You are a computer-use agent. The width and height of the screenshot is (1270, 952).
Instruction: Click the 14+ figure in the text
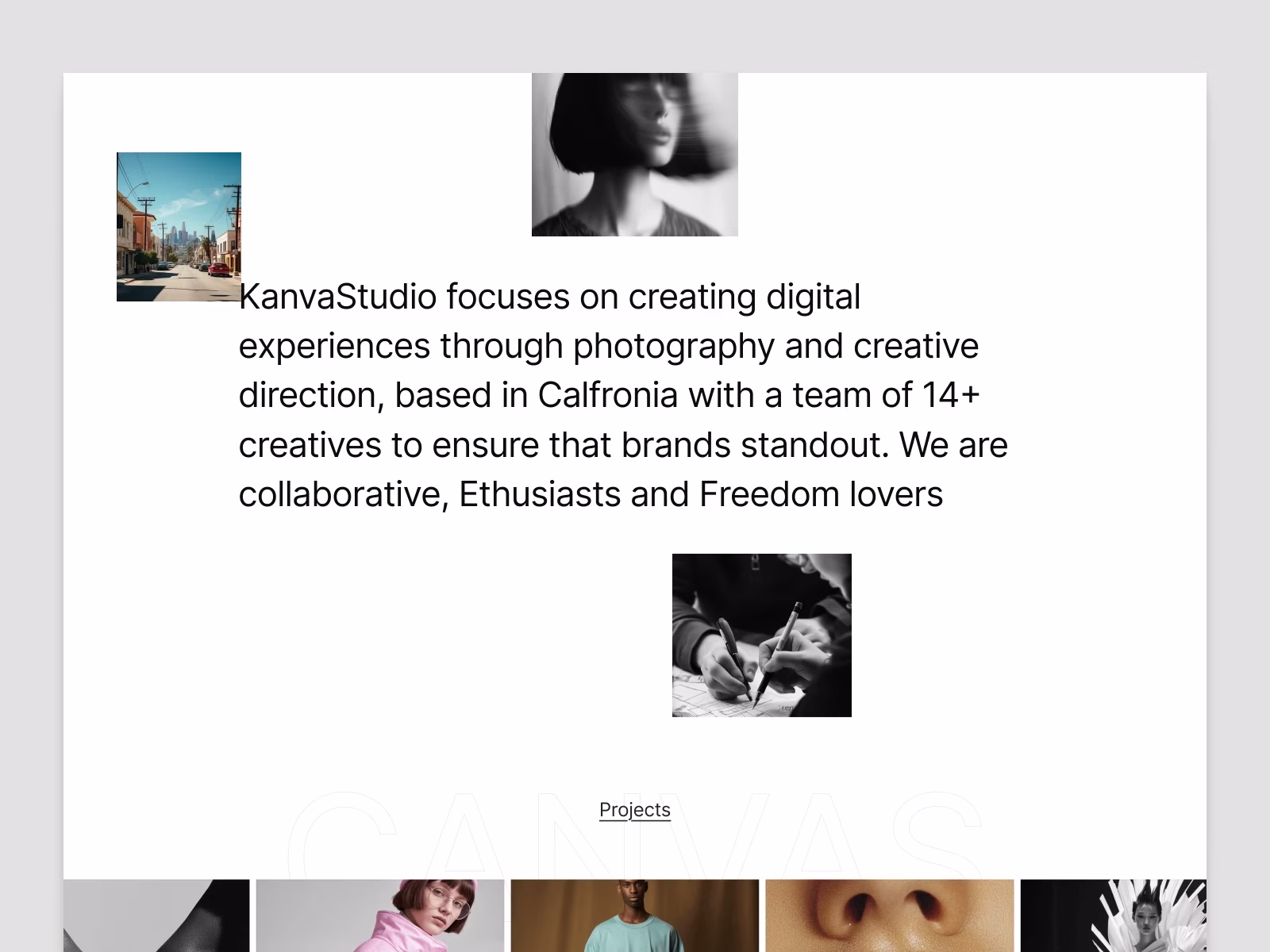[x=951, y=395]
